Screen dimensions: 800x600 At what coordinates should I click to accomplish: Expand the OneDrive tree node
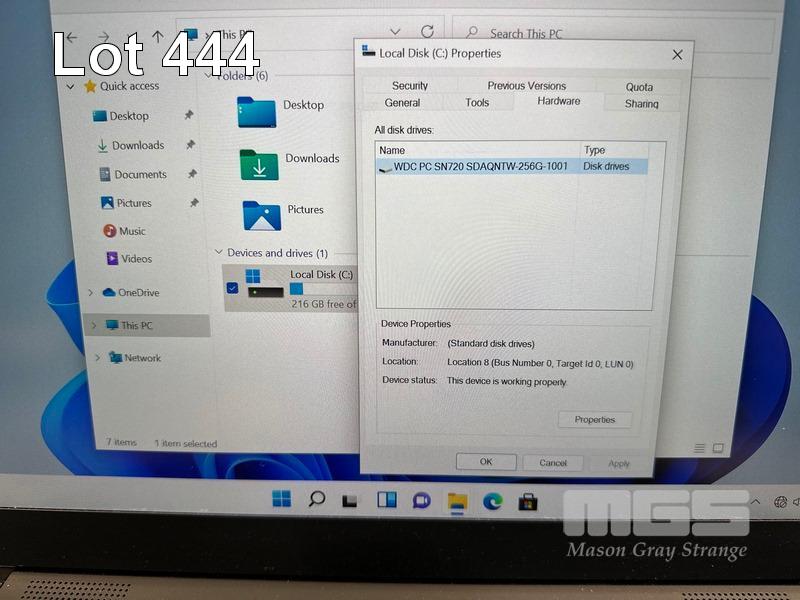click(91, 293)
